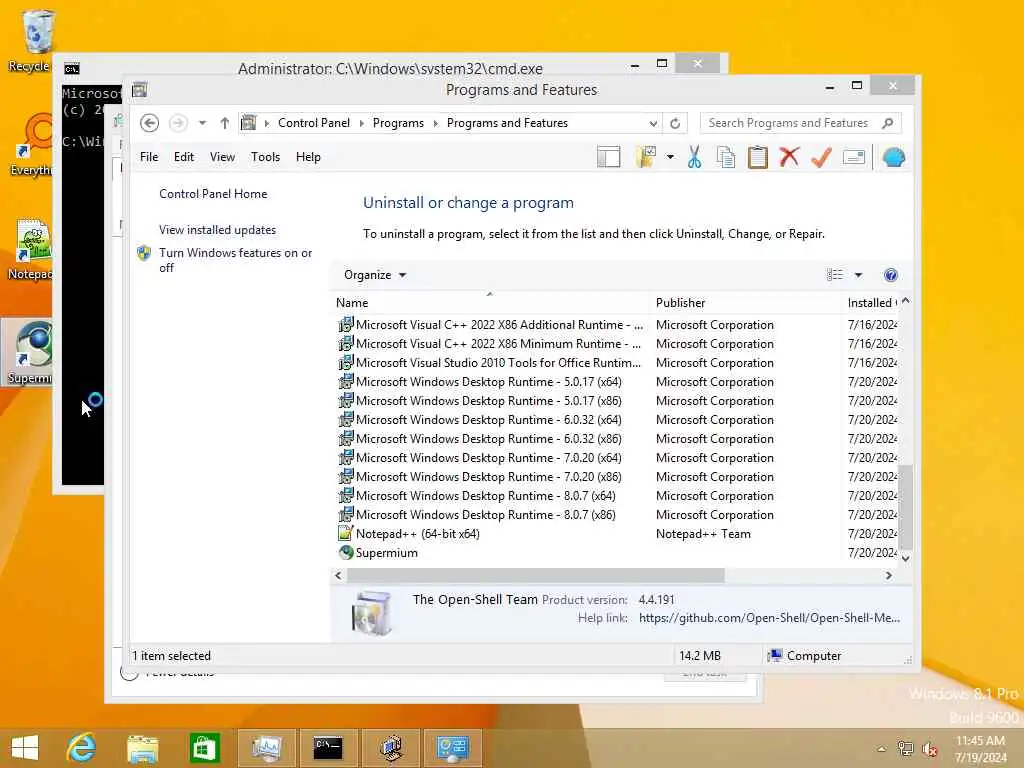The height and width of the screenshot is (768, 1024).
Task: Click the Open-Shell GitHub help link
Action: [x=769, y=618]
